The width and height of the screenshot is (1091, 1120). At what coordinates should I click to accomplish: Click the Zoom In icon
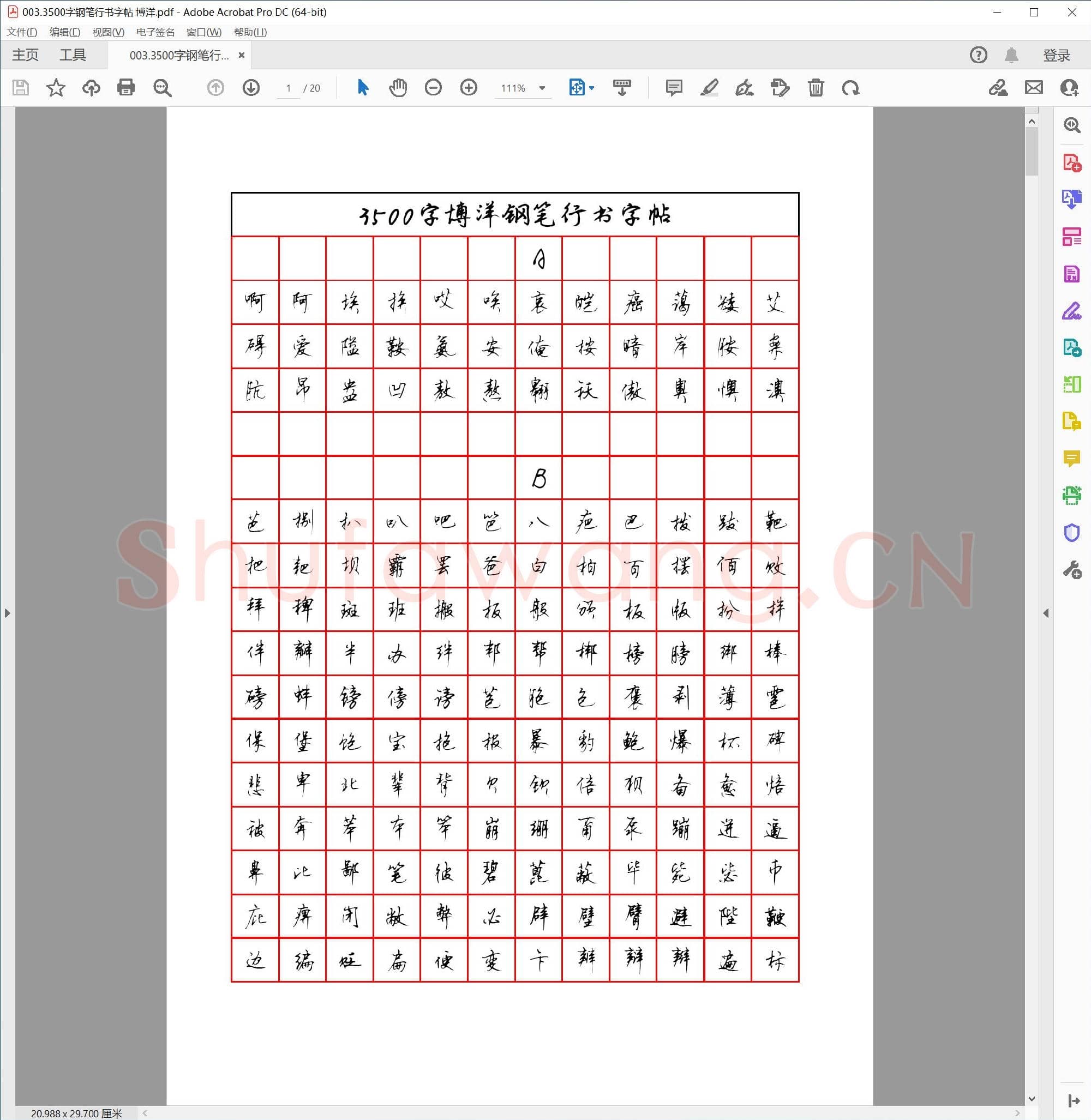(468, 88)
